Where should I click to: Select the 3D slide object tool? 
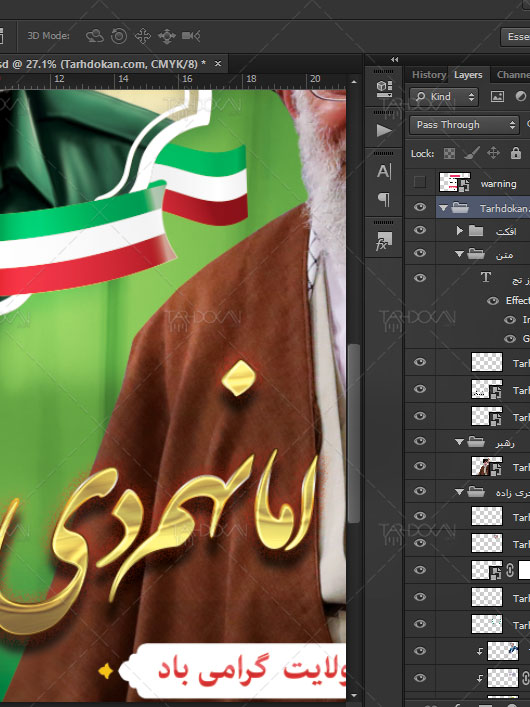pyautogui.click(x=167, y=36)
